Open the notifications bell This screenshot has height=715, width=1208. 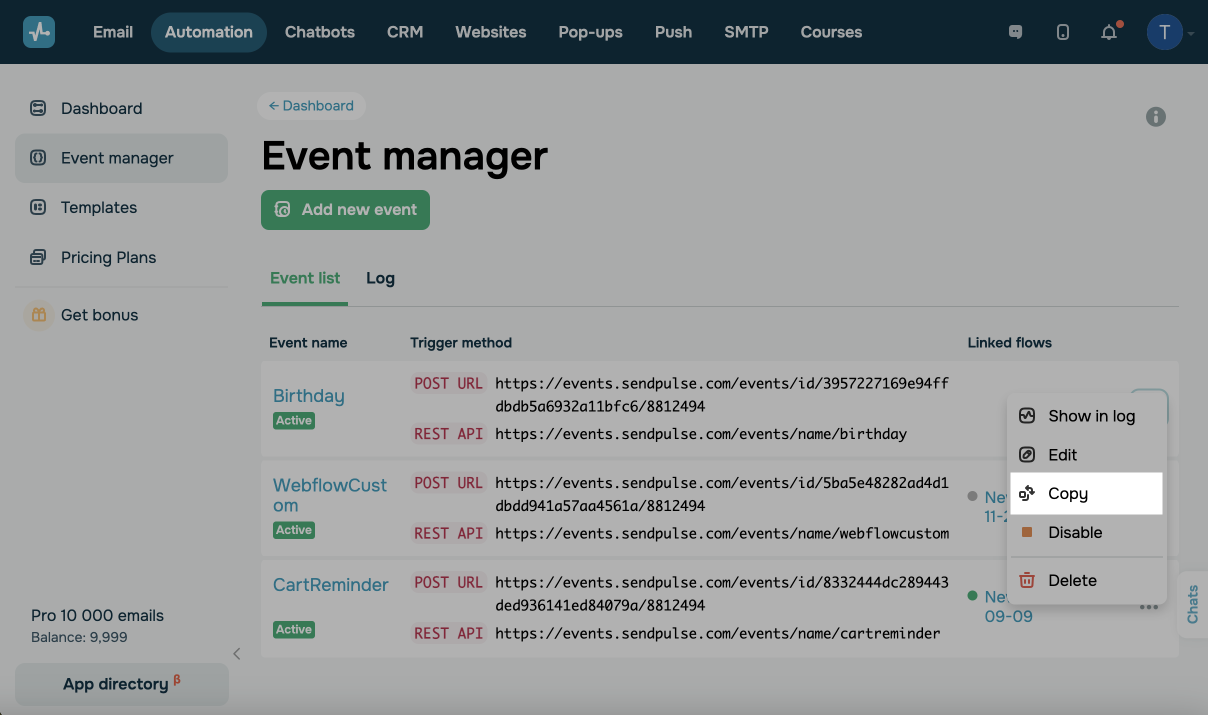pos(1109,32)
